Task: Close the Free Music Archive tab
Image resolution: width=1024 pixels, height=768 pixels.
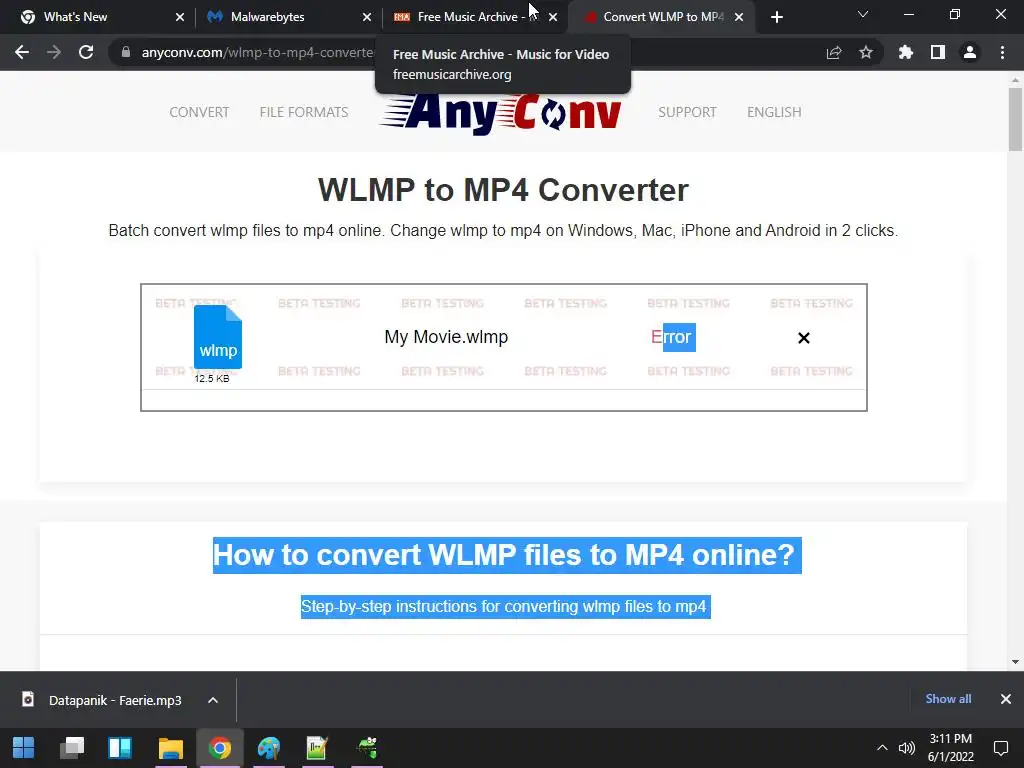Action: click(x=553, y=17)
